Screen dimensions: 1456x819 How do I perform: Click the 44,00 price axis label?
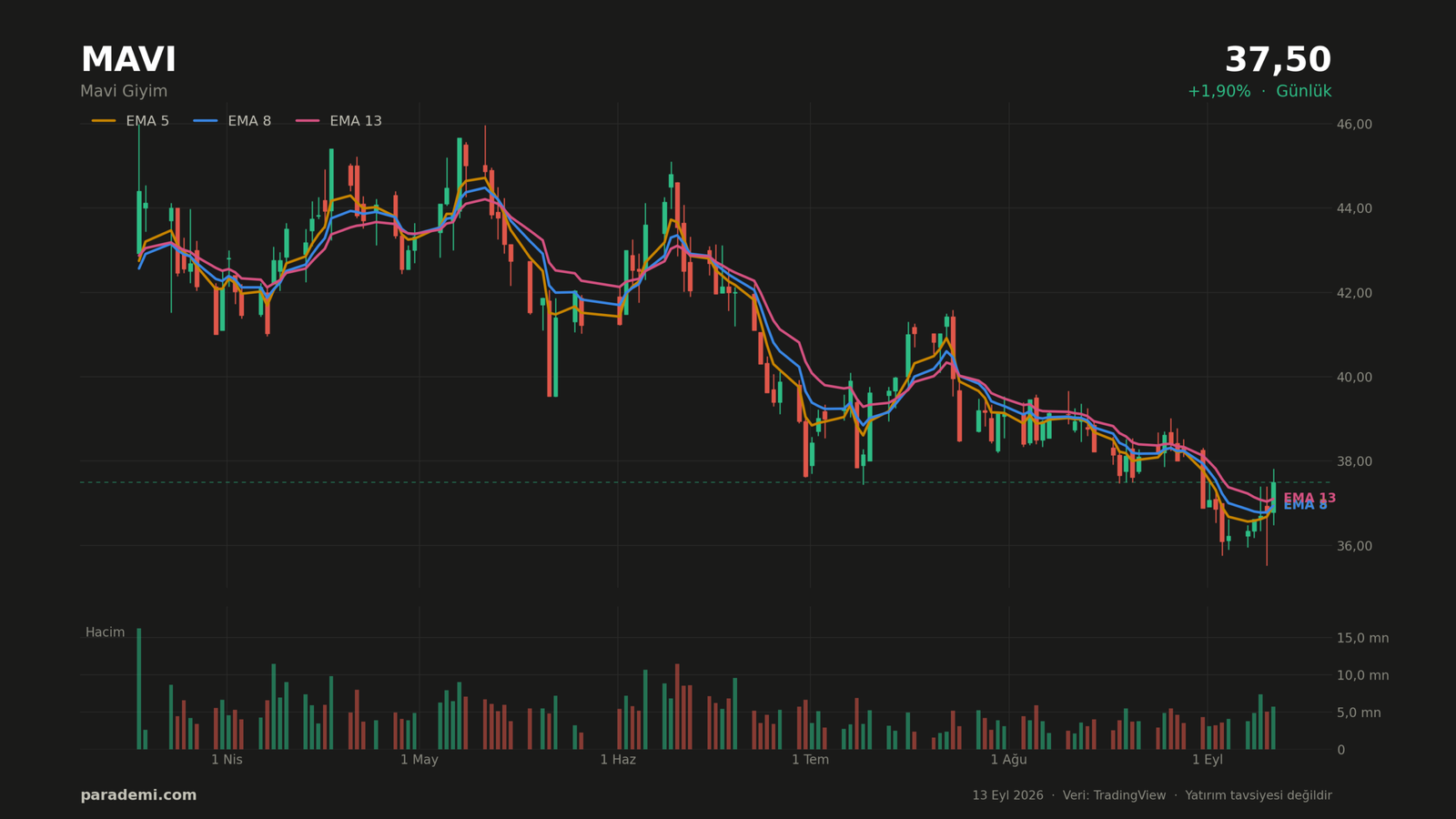pos(1354,208)
